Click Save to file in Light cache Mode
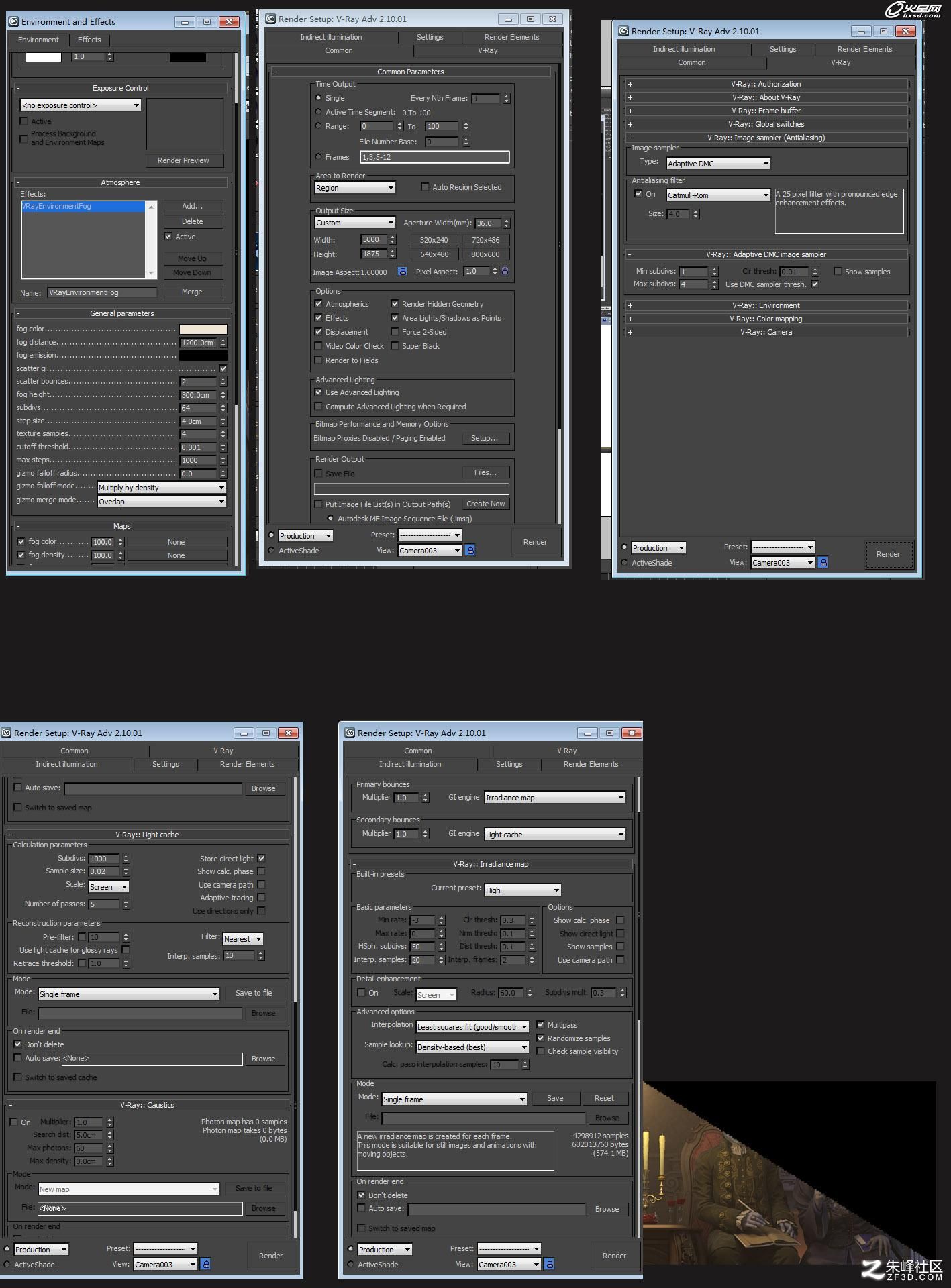951x1288 pixels. [x=254, y=993]
